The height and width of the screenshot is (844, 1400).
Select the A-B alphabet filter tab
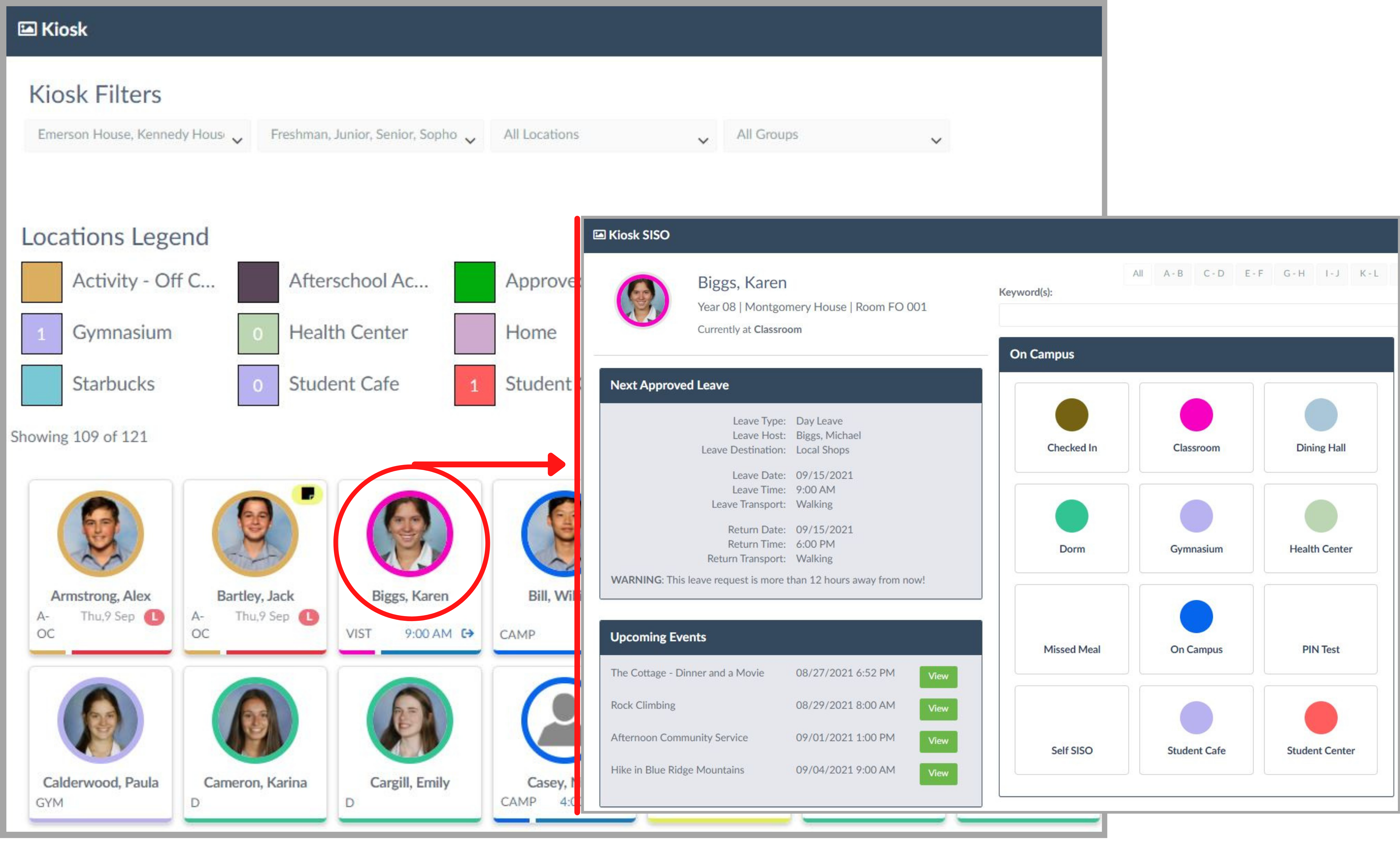pos(1173,273)
